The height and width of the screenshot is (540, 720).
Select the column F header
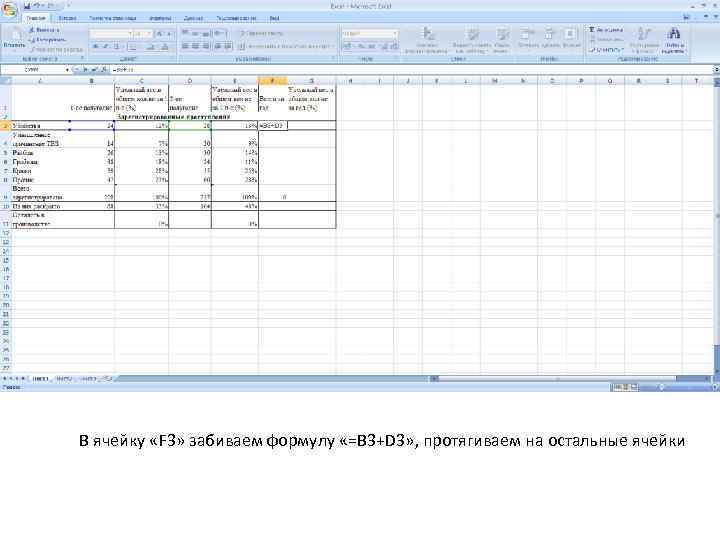coord(273,81)
